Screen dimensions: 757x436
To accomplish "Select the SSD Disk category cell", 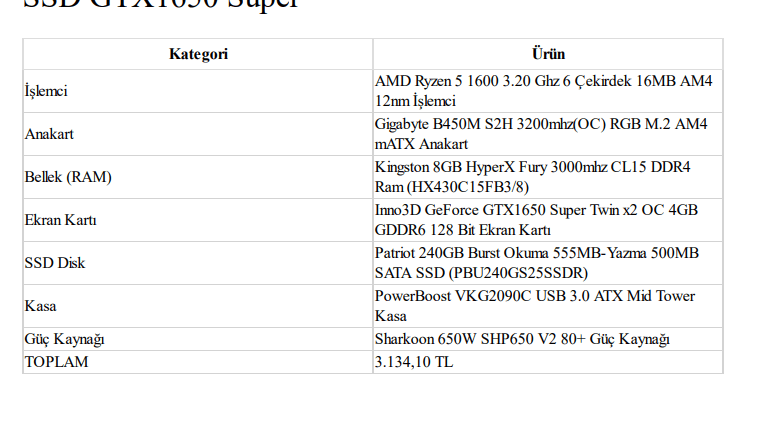I will tap(54, 263).
